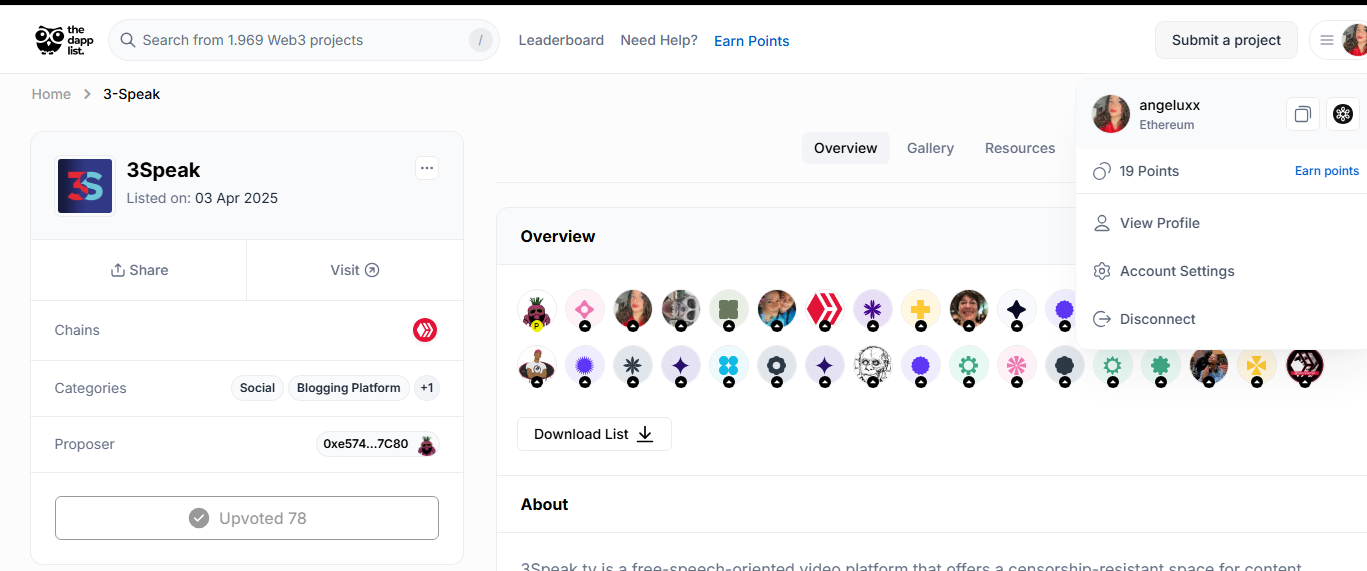Click the Share button
This screenshot has width=1367, height=571.
pos(139,270)
